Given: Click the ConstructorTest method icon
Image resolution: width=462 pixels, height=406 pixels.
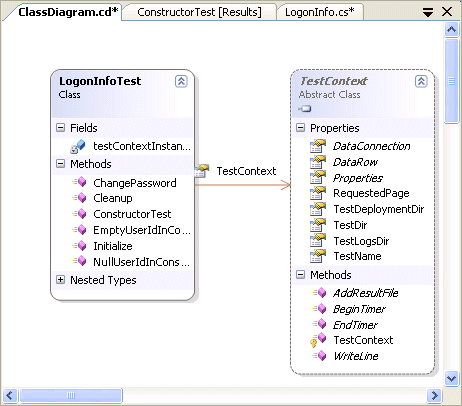Looking at the screenshot, I should coord(79,214).
